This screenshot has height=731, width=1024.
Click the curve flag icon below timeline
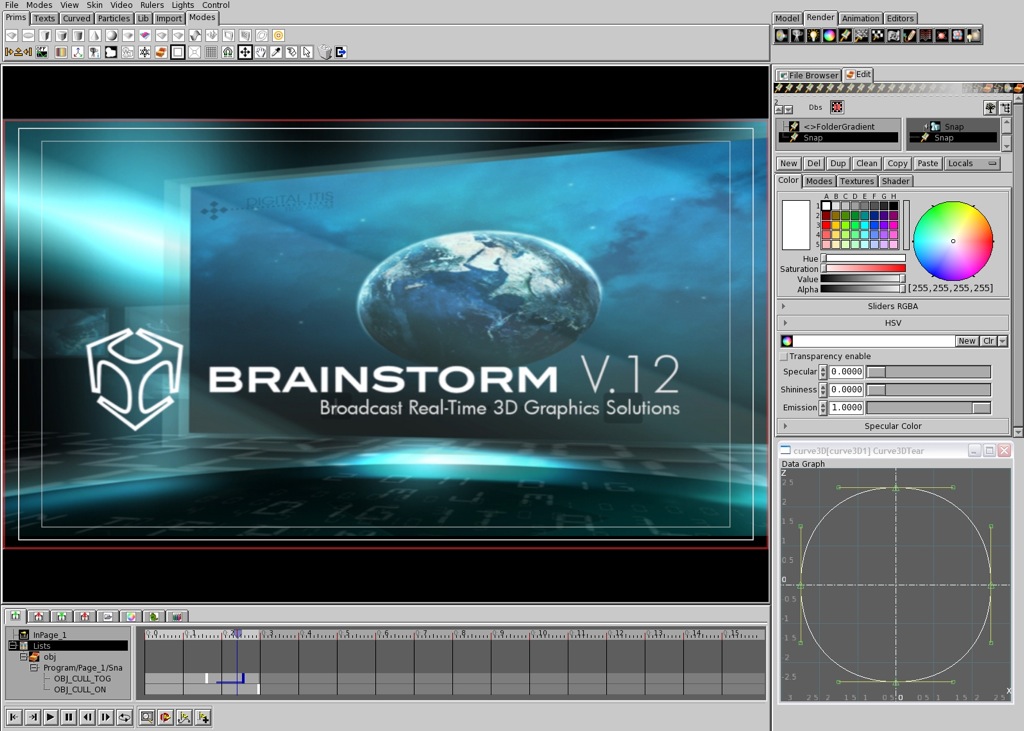coord(184,717)
